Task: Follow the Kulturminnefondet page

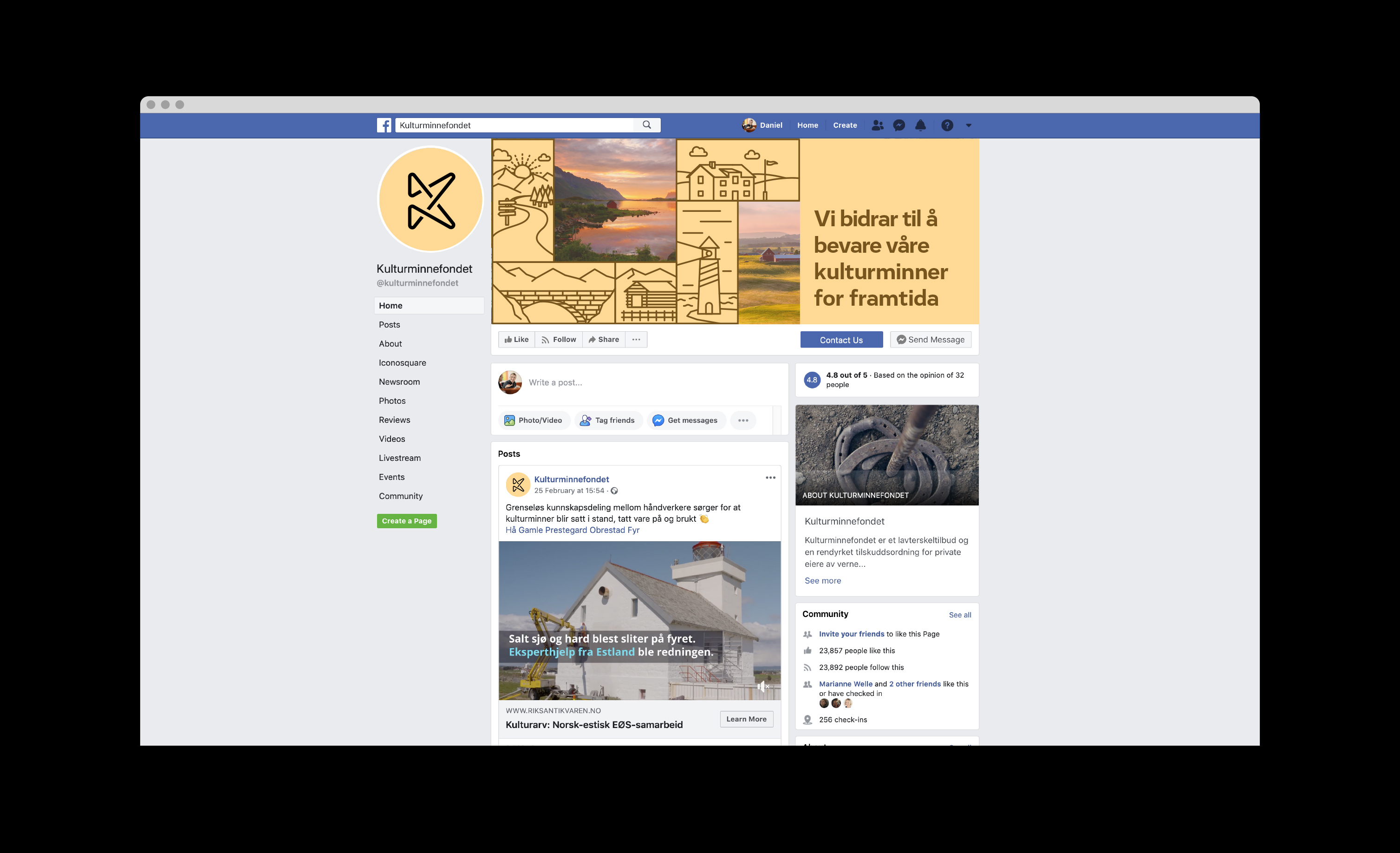Action: [x=559, y=340]
